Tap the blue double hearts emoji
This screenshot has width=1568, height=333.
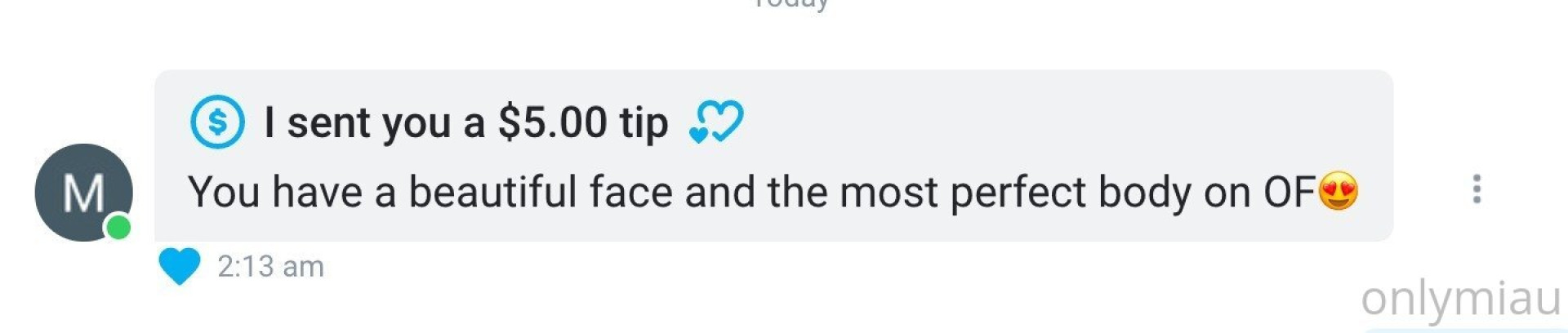click(716, 122)
